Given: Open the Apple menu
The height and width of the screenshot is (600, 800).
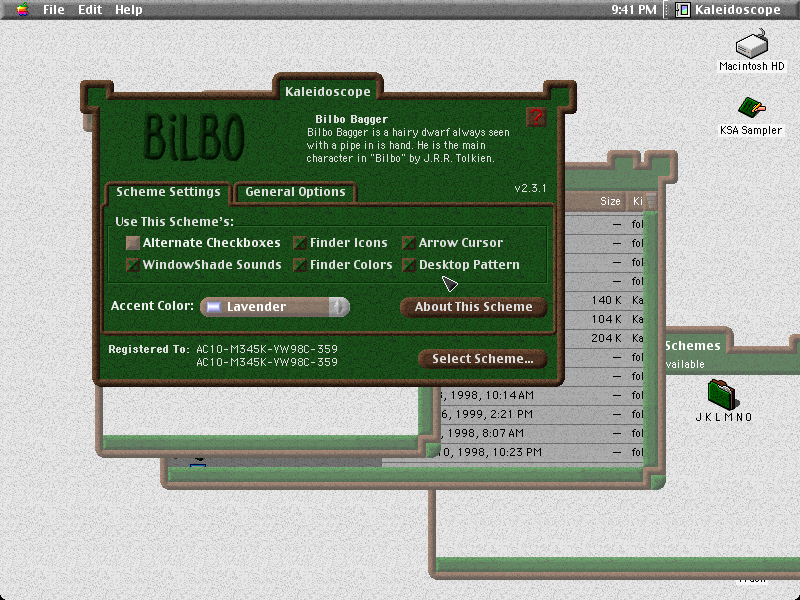Looking at the screenshot, I should click(x=22, y=9).
